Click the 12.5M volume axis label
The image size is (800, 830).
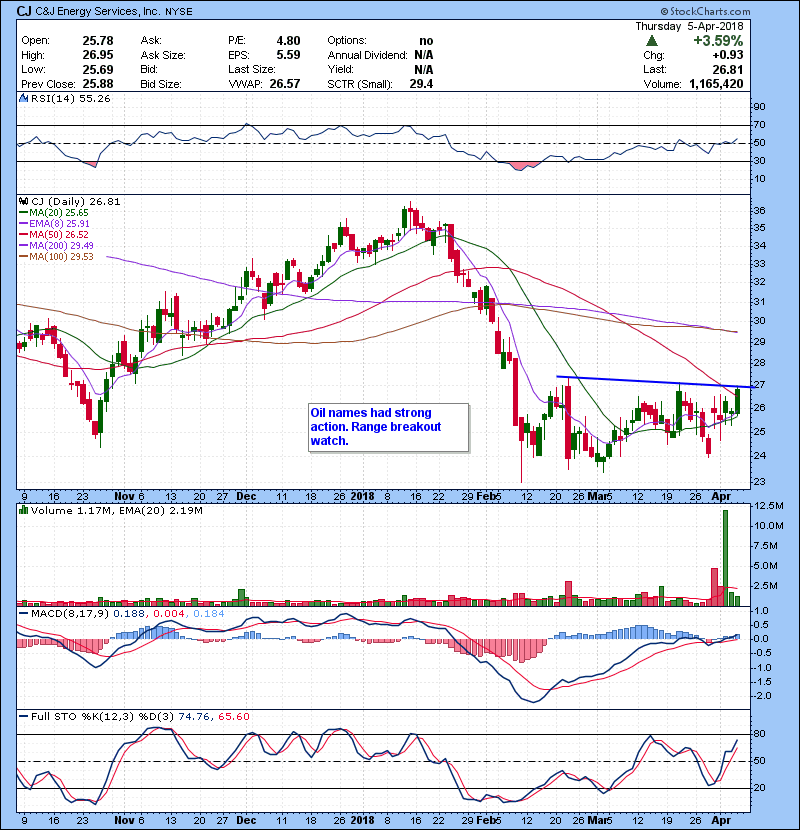tap(769, 506)
